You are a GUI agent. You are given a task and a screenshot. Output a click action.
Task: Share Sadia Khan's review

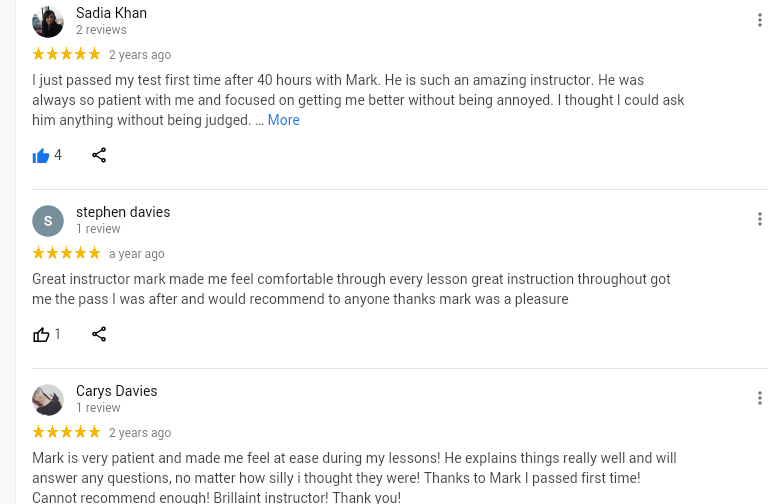[99, 155]
